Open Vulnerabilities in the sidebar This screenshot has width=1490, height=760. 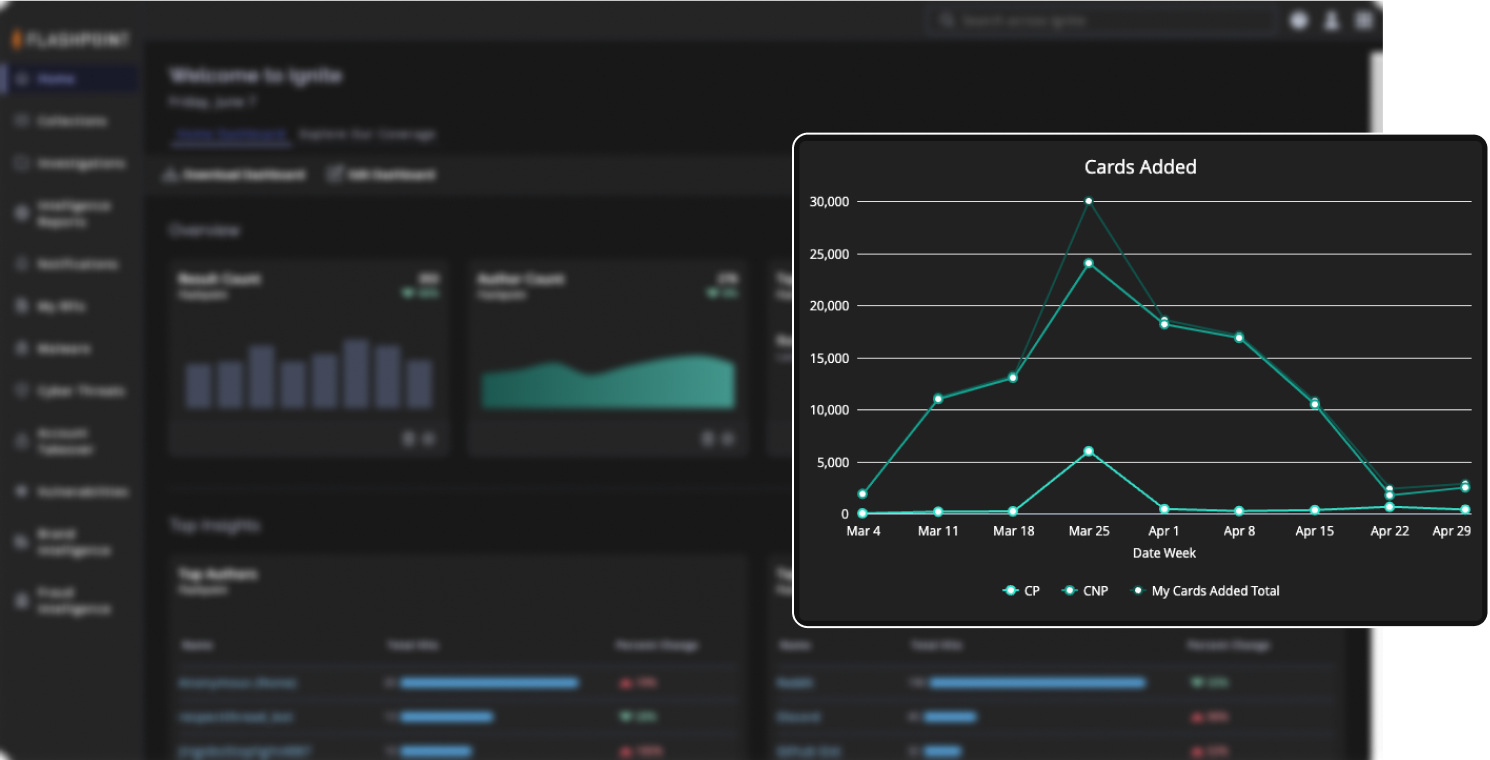click(70, 492)
